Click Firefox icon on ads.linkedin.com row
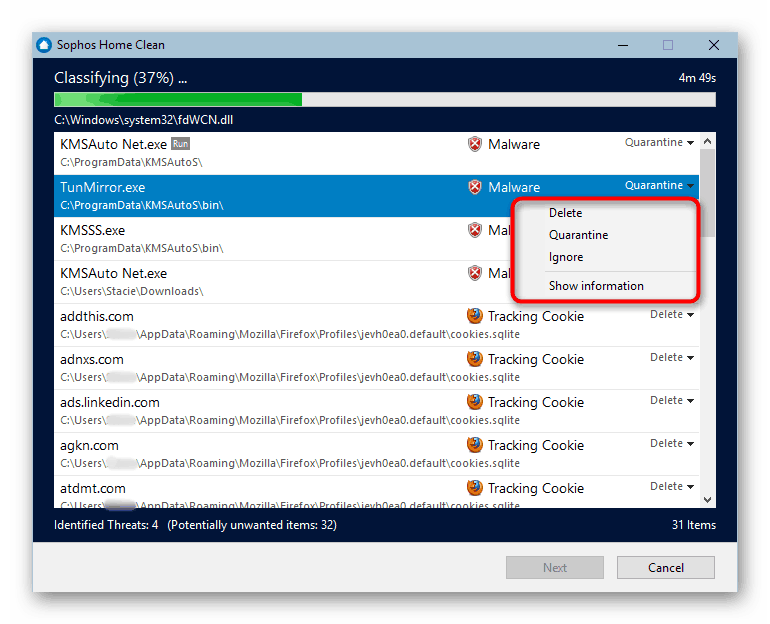Image resolution: width=770 pixels, height=624 pixels. [474, 402]
